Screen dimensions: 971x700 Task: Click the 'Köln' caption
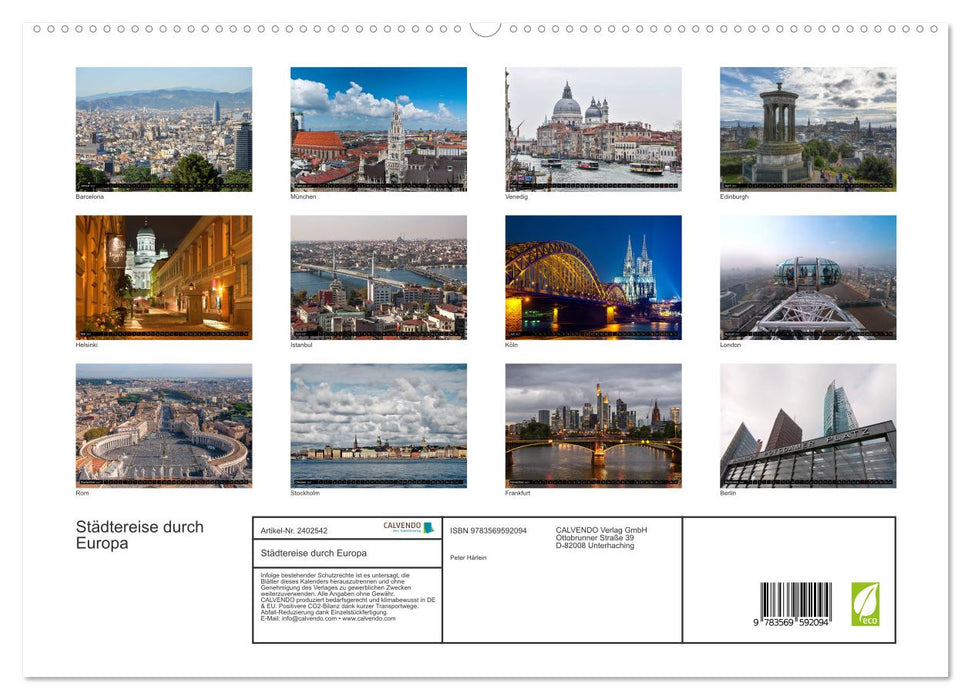[x=512, y=344]
